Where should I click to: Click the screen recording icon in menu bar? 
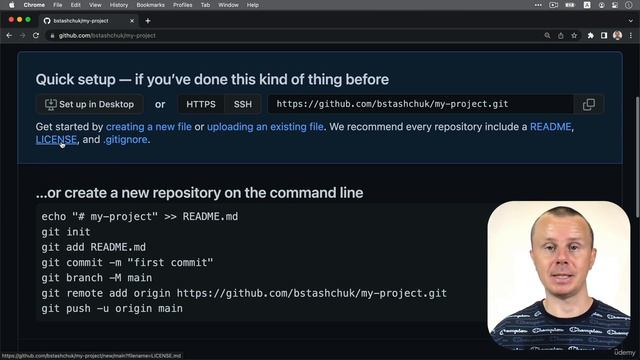click(553, 5)
